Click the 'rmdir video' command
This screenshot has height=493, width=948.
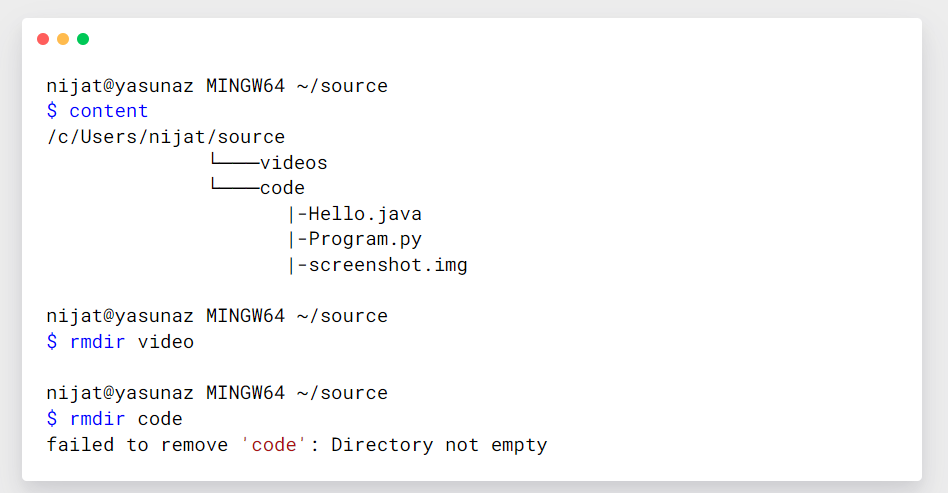(131, 342)
